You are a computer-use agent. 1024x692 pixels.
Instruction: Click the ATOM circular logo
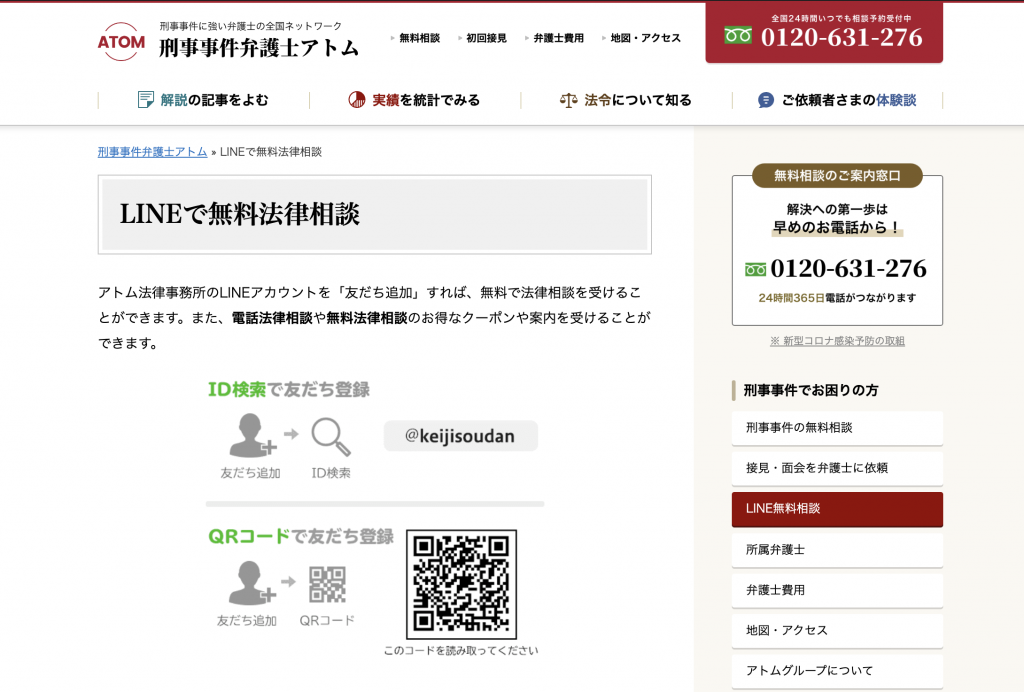point(121,42)
